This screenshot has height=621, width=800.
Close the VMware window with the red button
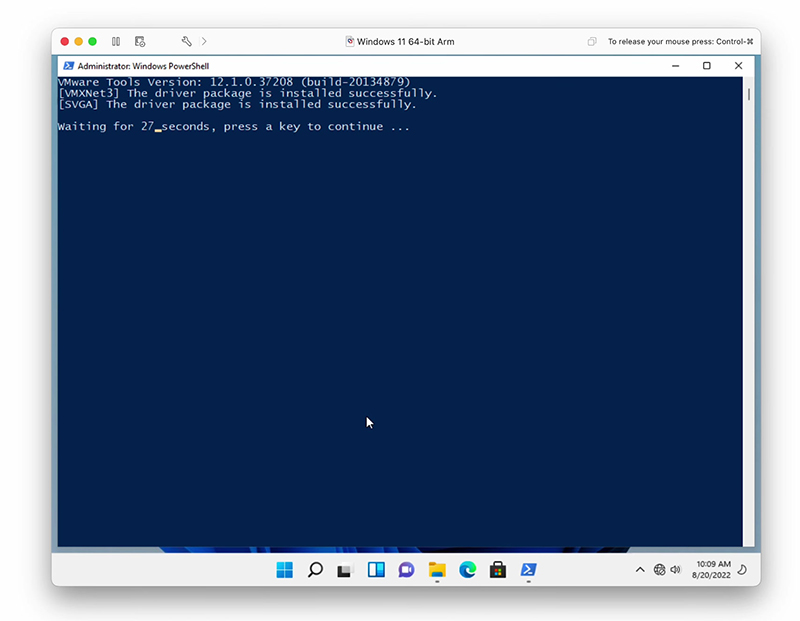[x=65, y=41]
